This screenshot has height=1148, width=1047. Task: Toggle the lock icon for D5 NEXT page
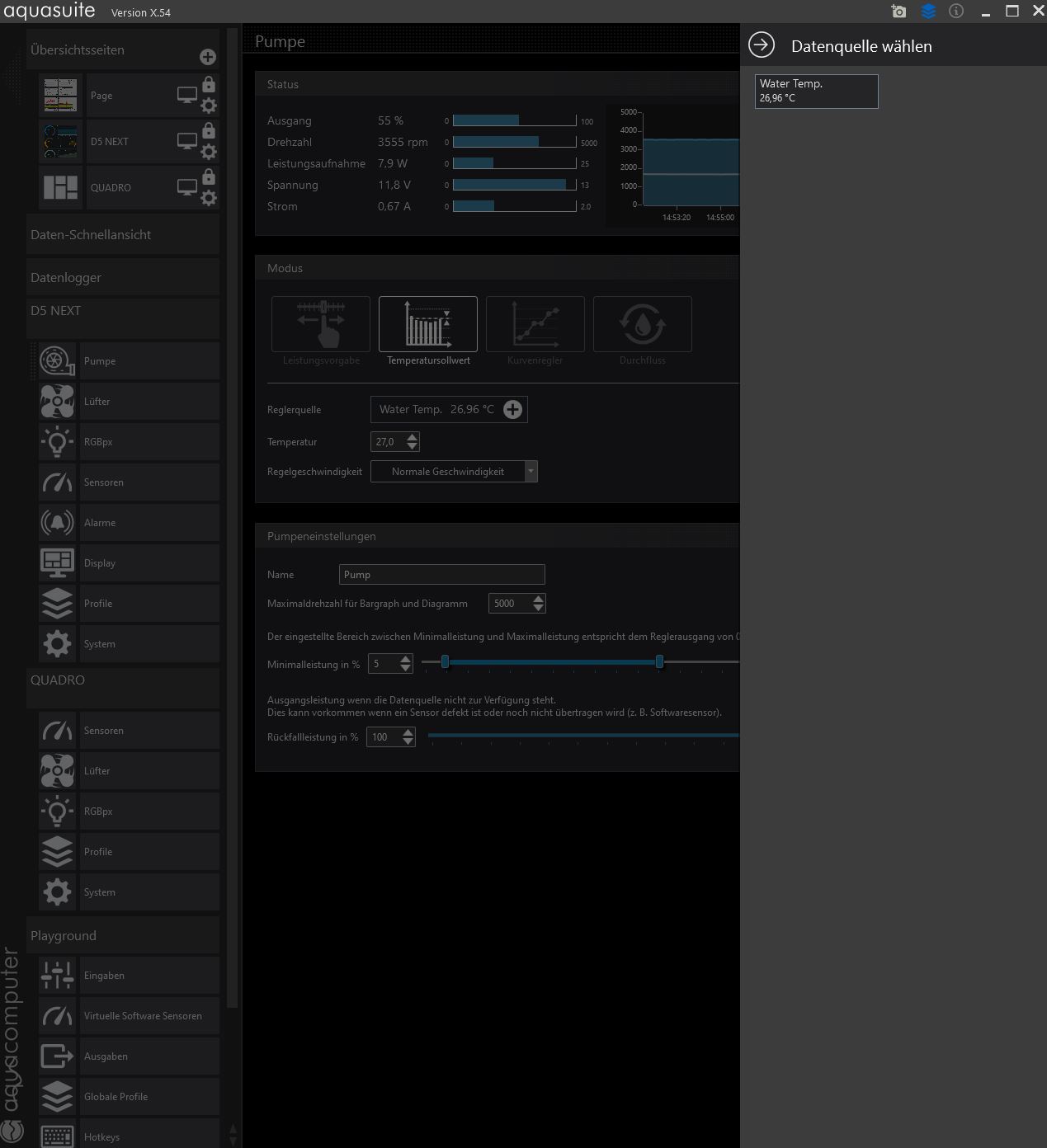pyautogui.click(x=209, y=130)
